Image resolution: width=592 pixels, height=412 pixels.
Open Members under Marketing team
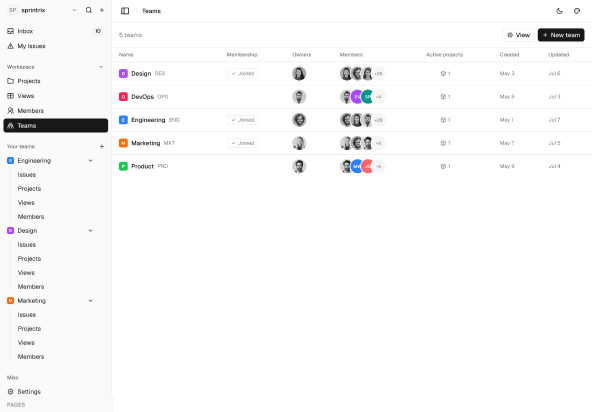point(31,356)
